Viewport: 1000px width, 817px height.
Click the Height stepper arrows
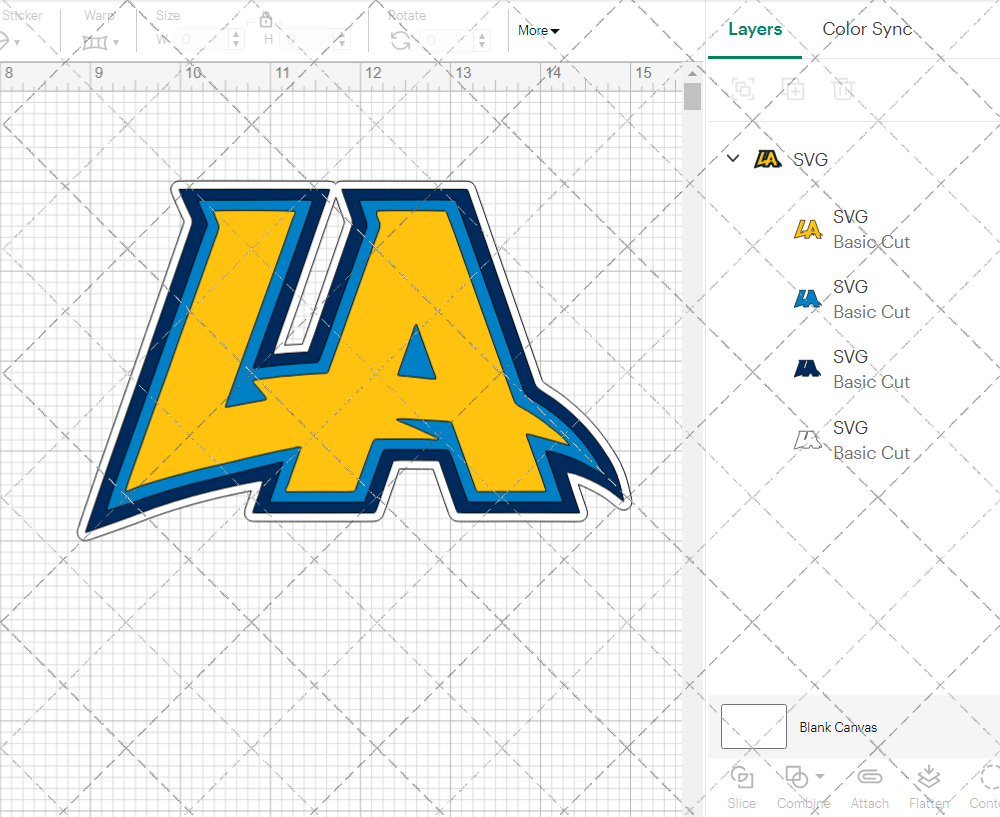(342, 40)
